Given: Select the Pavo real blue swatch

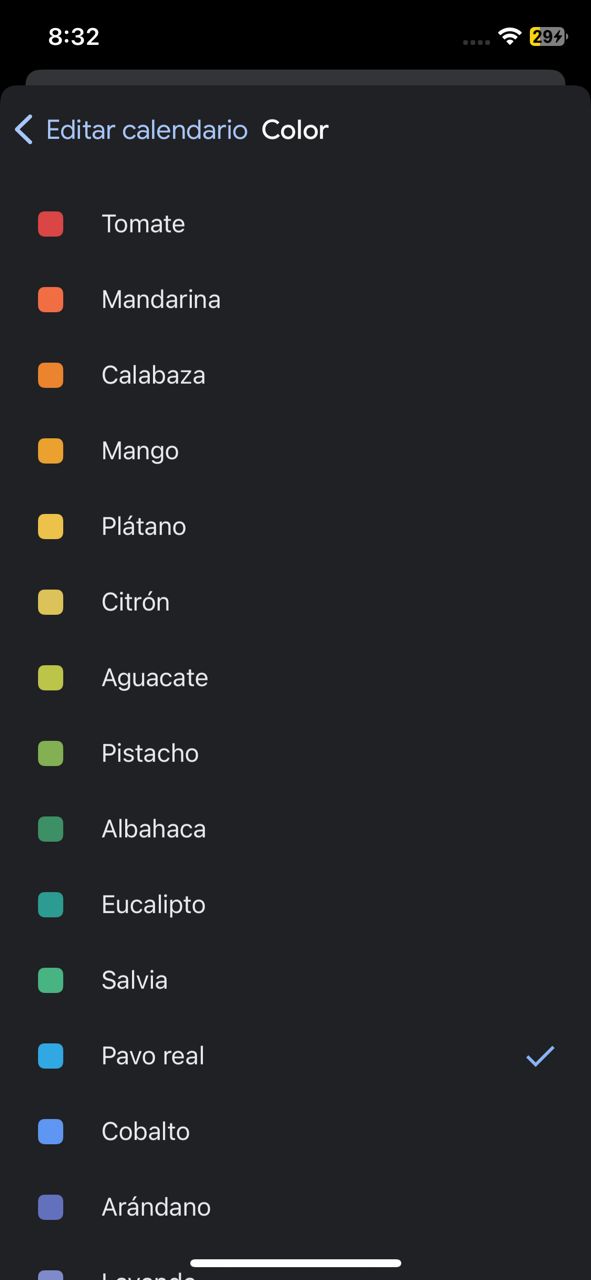Looking at the screenshot, I should [x=51, y=1056].
